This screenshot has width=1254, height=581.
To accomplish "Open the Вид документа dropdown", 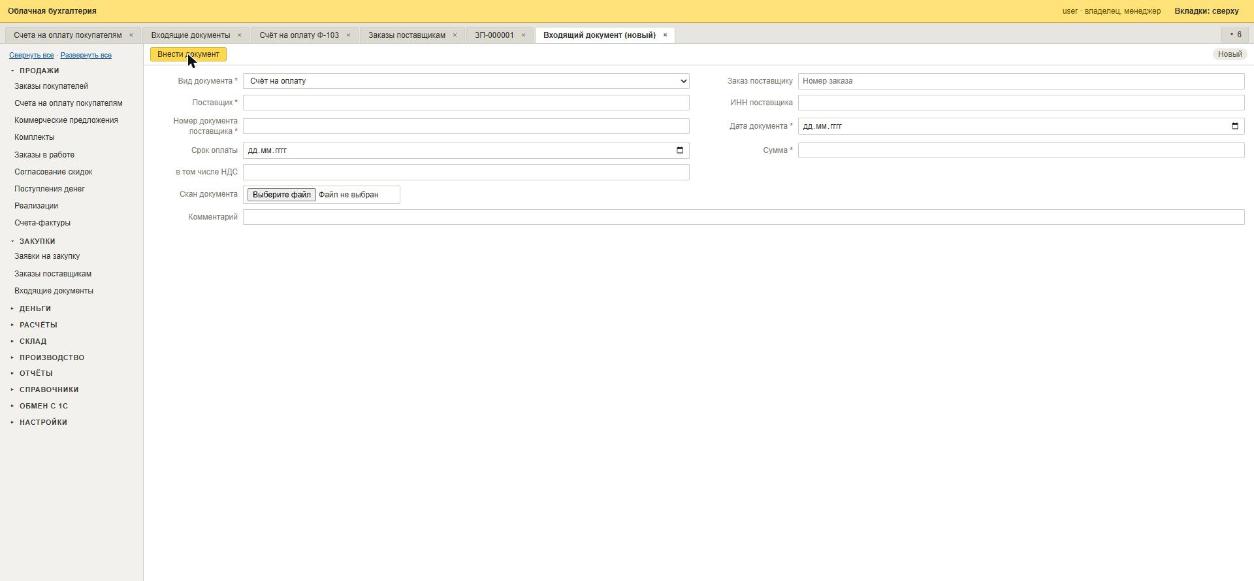I will coord(466,81).
